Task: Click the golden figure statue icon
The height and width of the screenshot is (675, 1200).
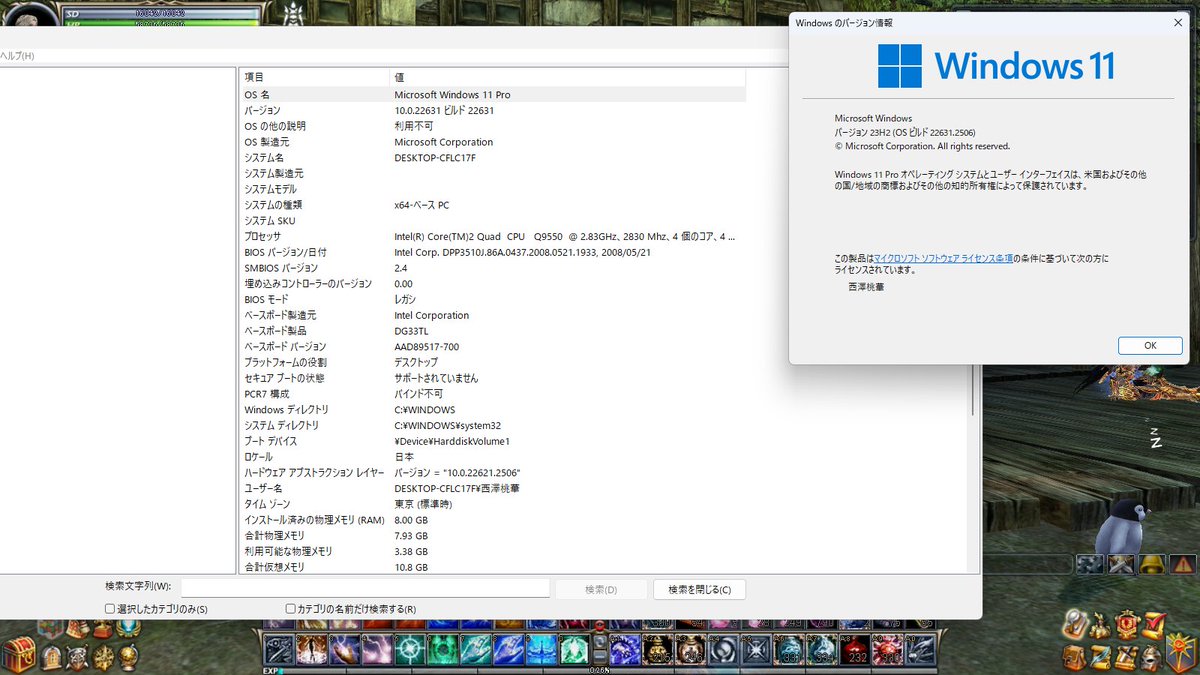Action: point(1101,624)
